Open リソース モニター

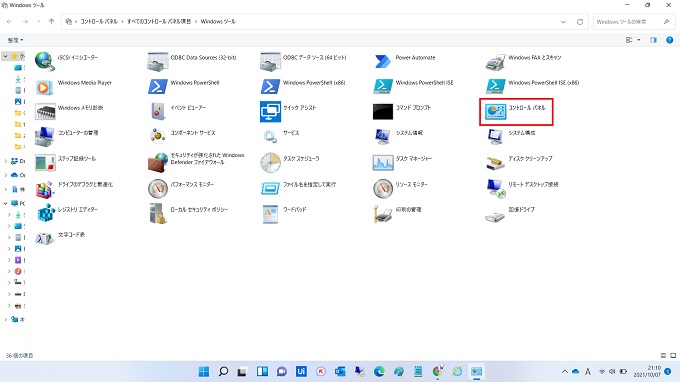click(401, 188)
